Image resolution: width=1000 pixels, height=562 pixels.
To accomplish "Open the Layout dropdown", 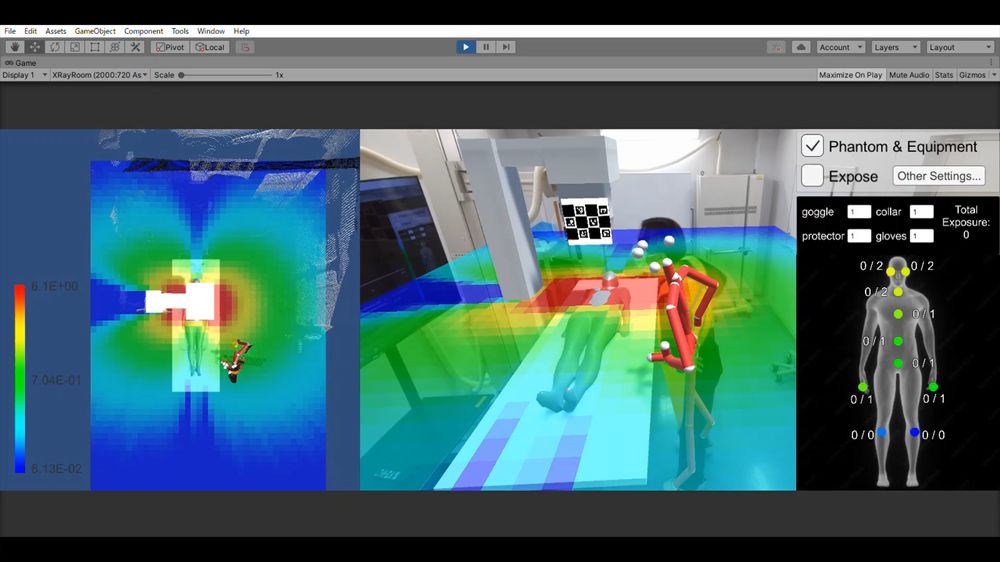I will click(x=960, y=47).
